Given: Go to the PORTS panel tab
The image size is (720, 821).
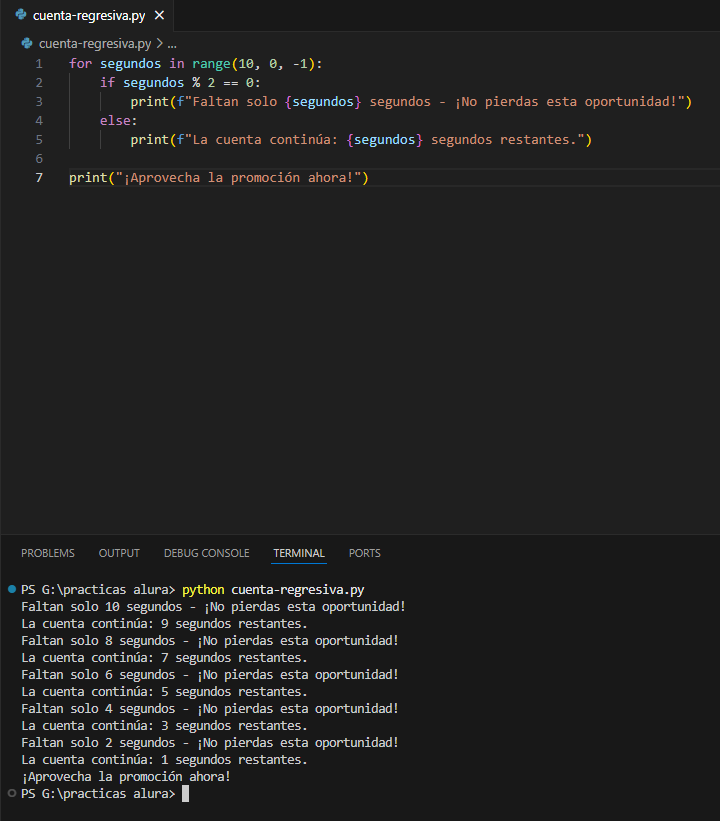Looking at the screenshot, I should coord(364,553).
